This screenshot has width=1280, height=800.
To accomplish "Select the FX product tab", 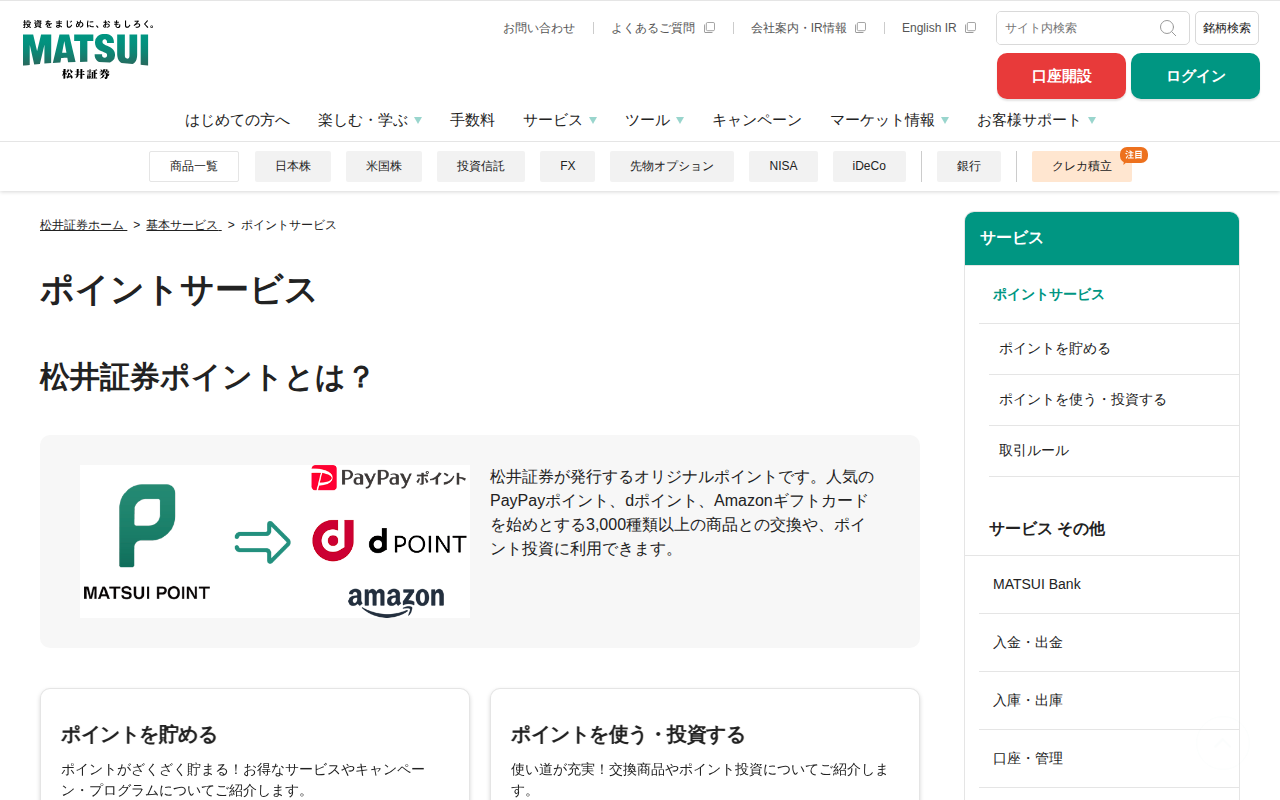I will coord(568,166).
